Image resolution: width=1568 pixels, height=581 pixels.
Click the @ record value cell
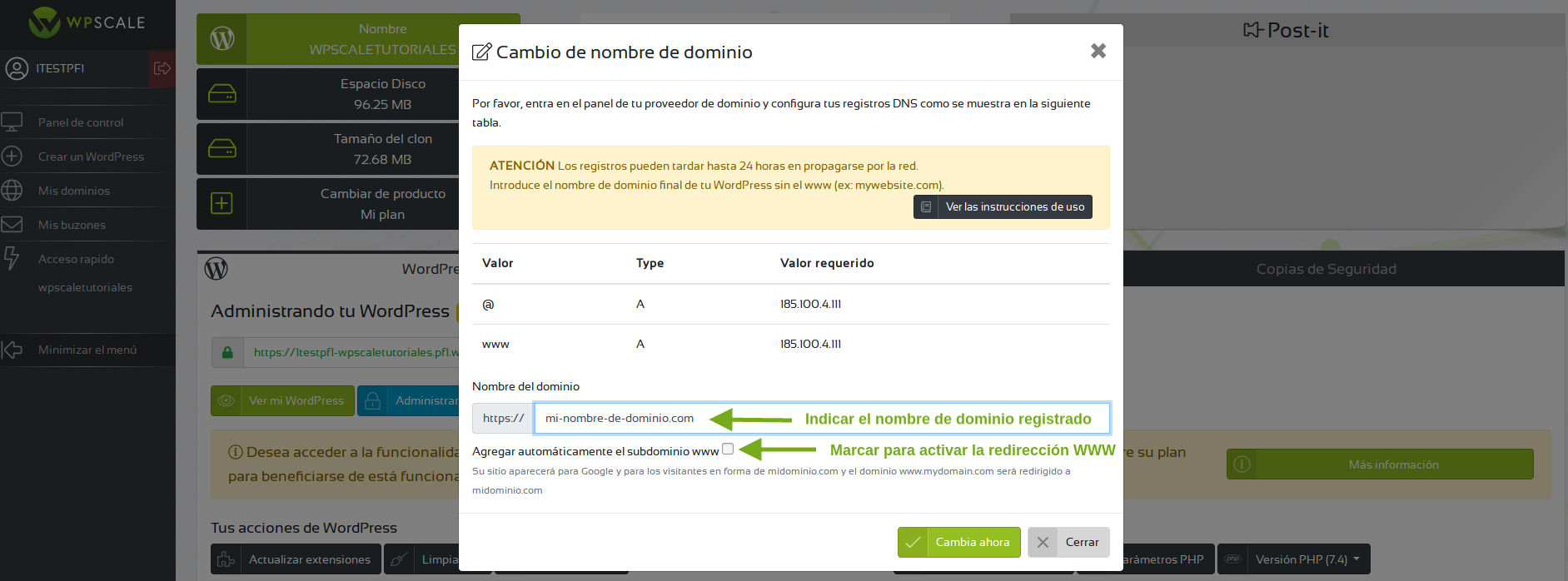pos(488,304)
